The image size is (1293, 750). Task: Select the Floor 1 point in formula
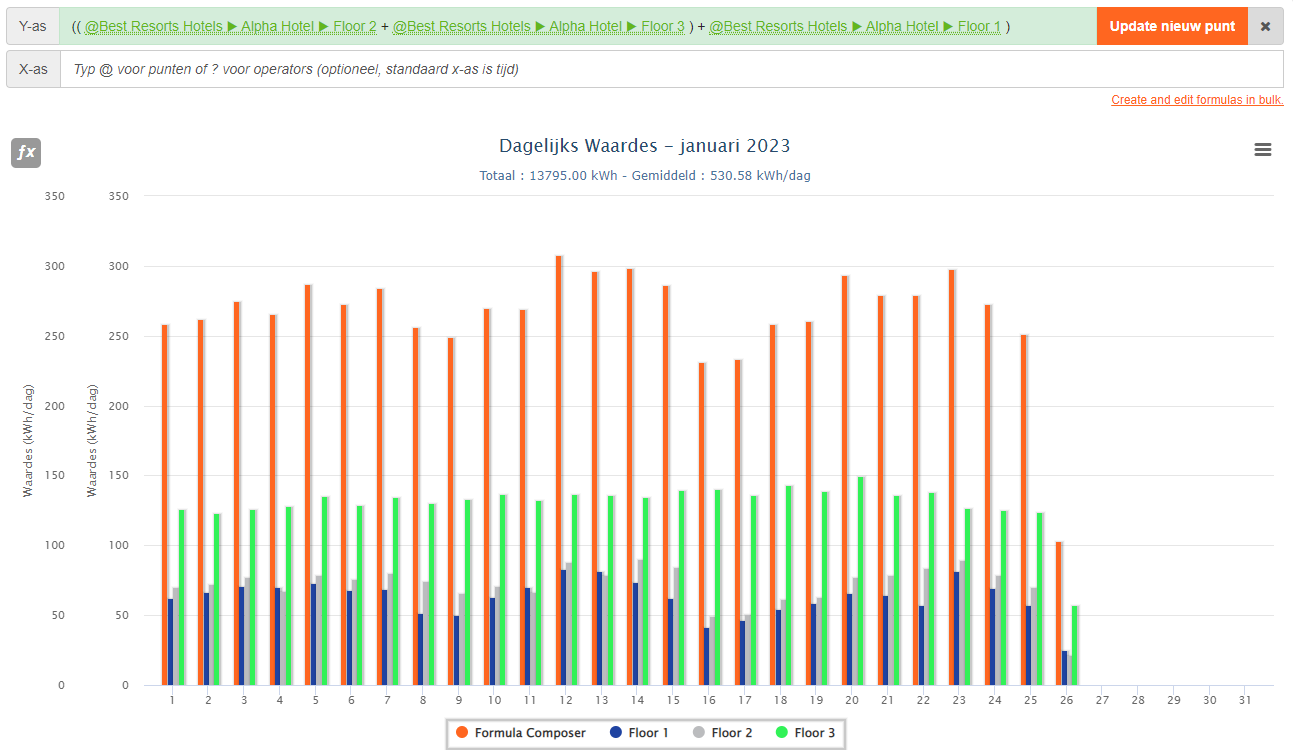pos(855,27)
